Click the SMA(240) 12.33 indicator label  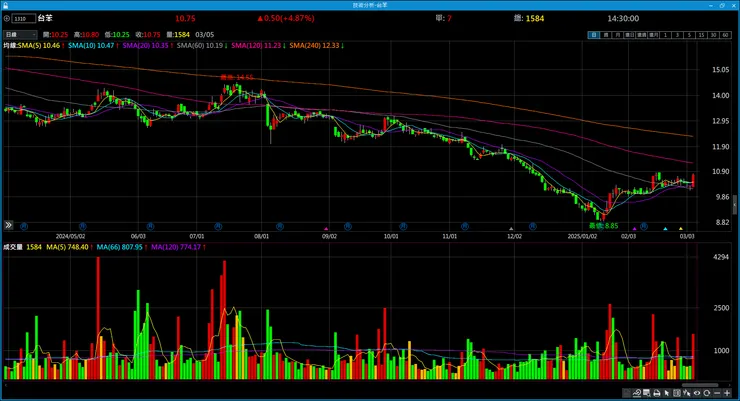[x=314, y=45]
